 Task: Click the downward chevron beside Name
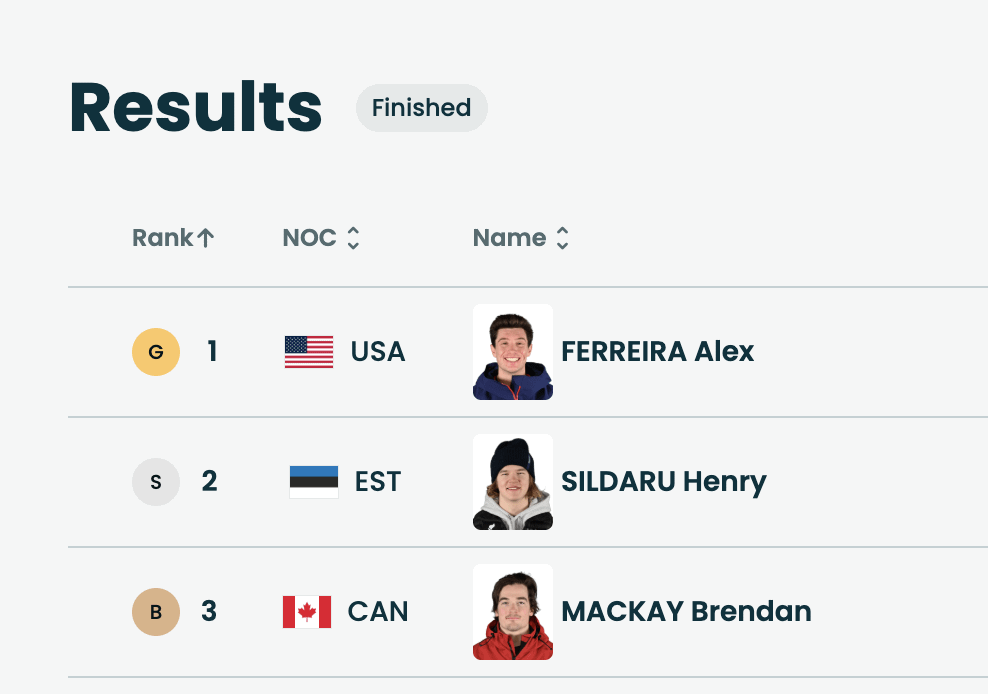click(562, 245)
